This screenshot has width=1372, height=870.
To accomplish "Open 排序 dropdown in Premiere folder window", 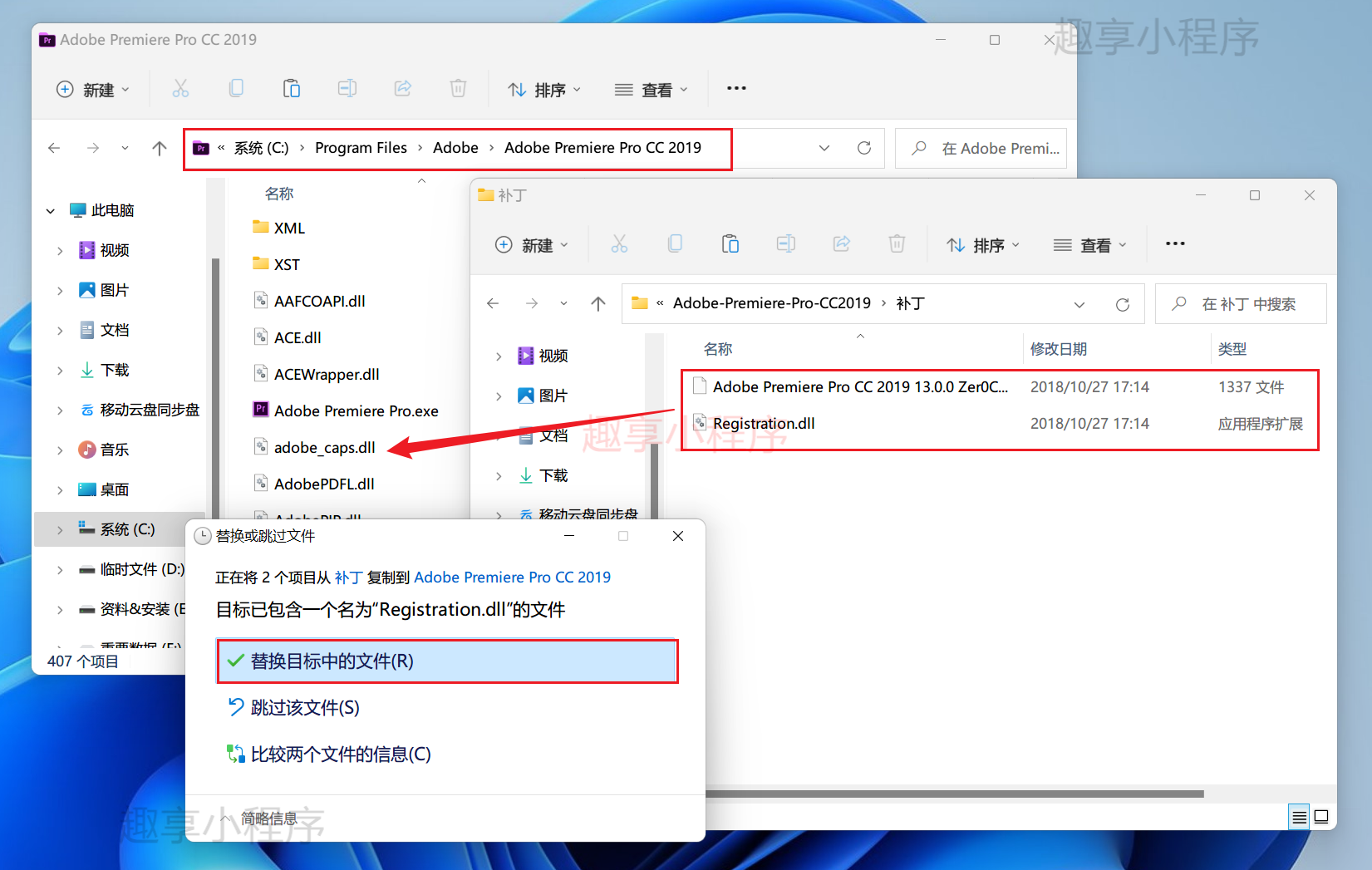I will pyautogui.click(x=545, y=89).
